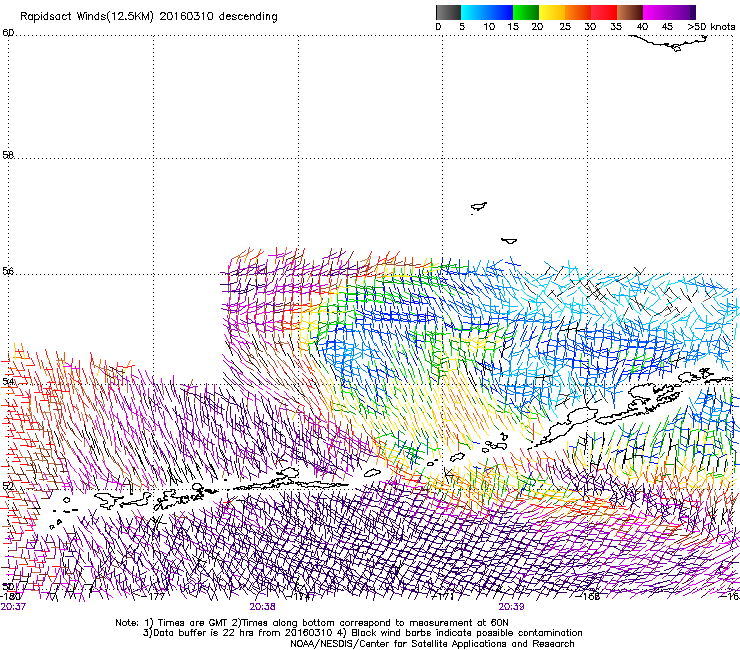Click the '40' label under the color bar
Viewport: 740px width, 650px height.
pyautogui.click(x=642, y=27)
